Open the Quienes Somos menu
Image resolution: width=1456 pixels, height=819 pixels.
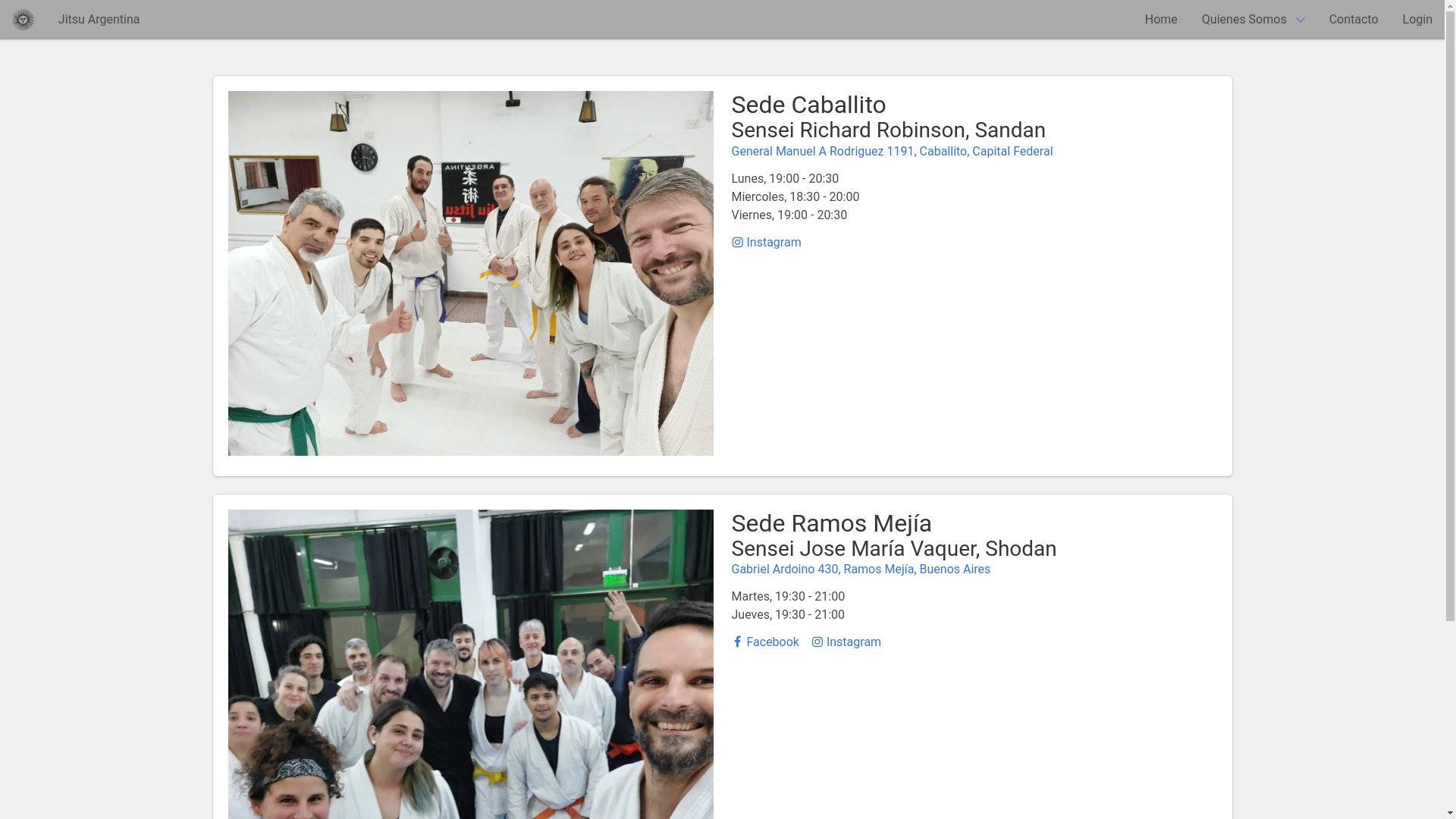[1244, 20]
